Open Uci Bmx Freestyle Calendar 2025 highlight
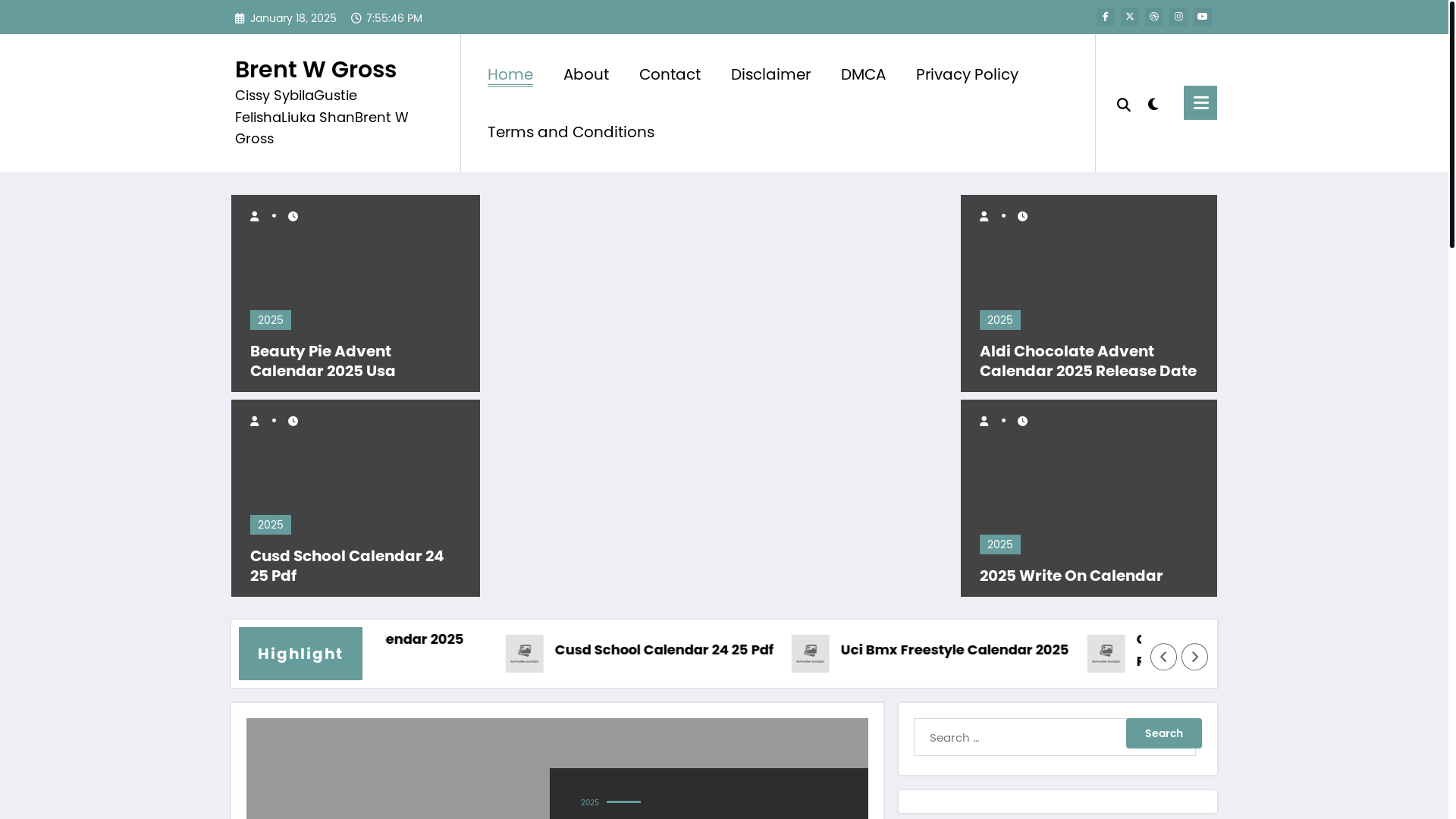This screenshot has width=1456, height=819. 955,650
